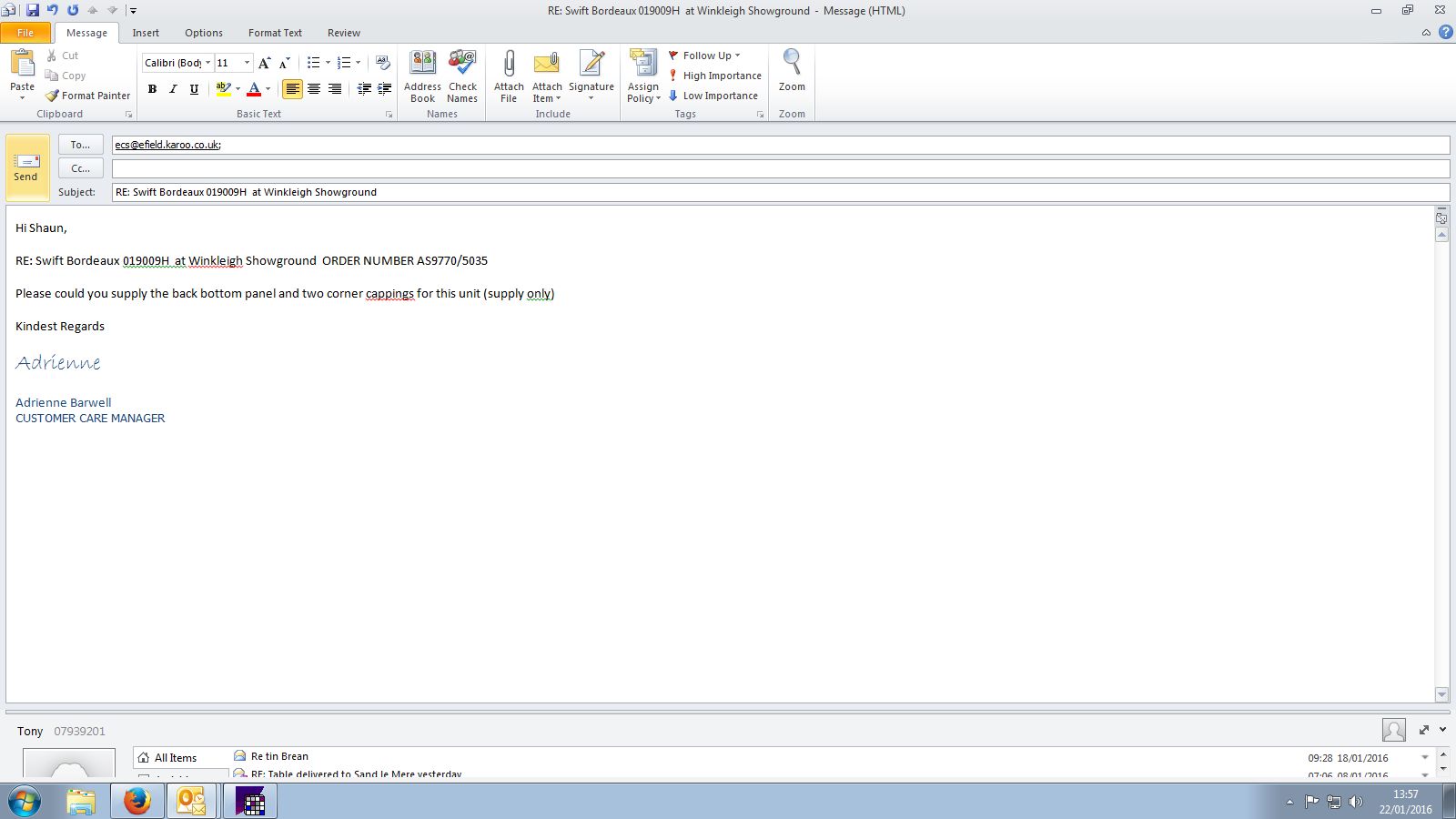Redo the last action
The height and width of the screenshot is (819, 1456).
click(73, 10)
